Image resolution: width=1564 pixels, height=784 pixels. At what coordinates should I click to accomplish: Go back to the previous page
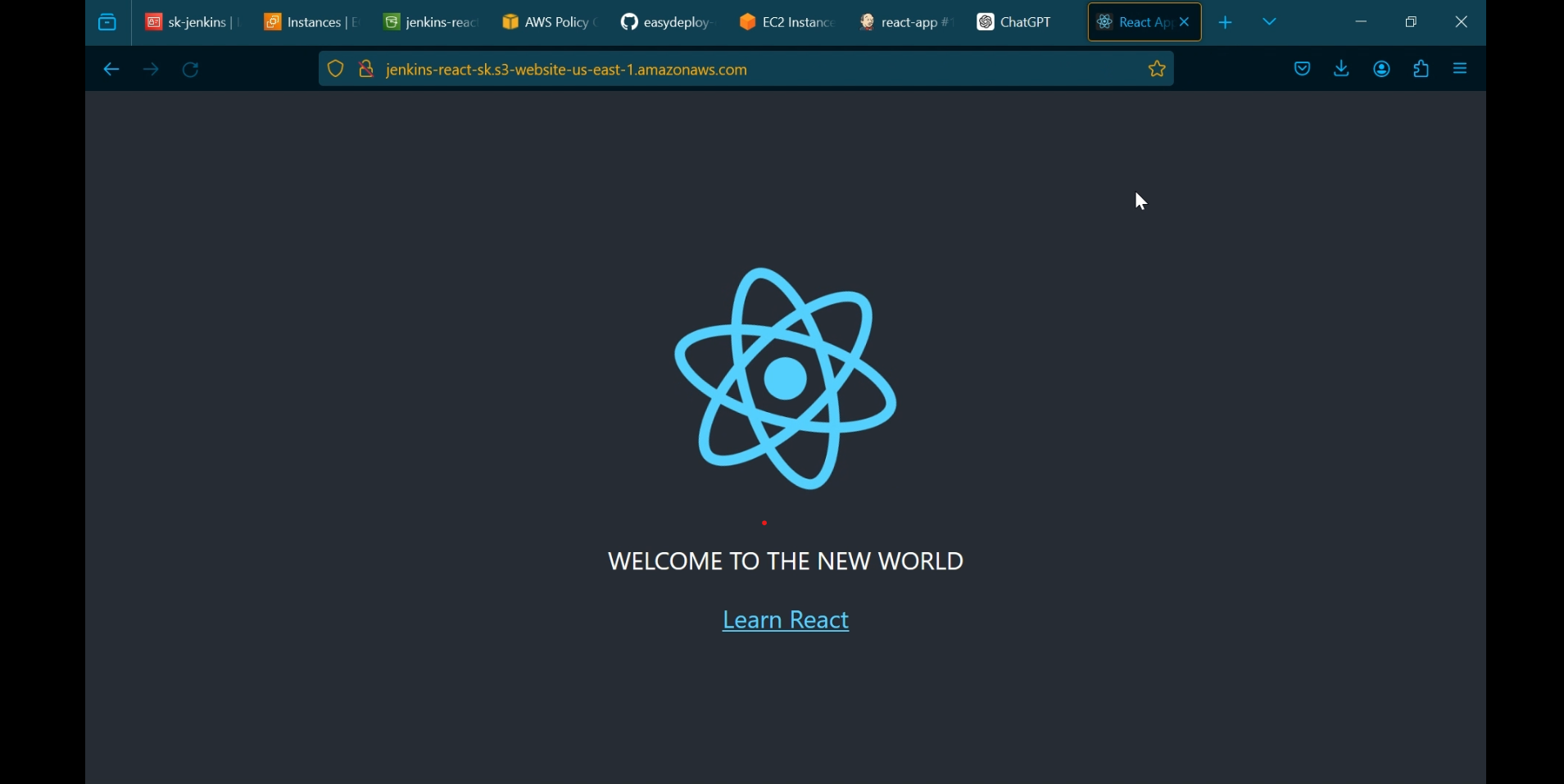111,70
